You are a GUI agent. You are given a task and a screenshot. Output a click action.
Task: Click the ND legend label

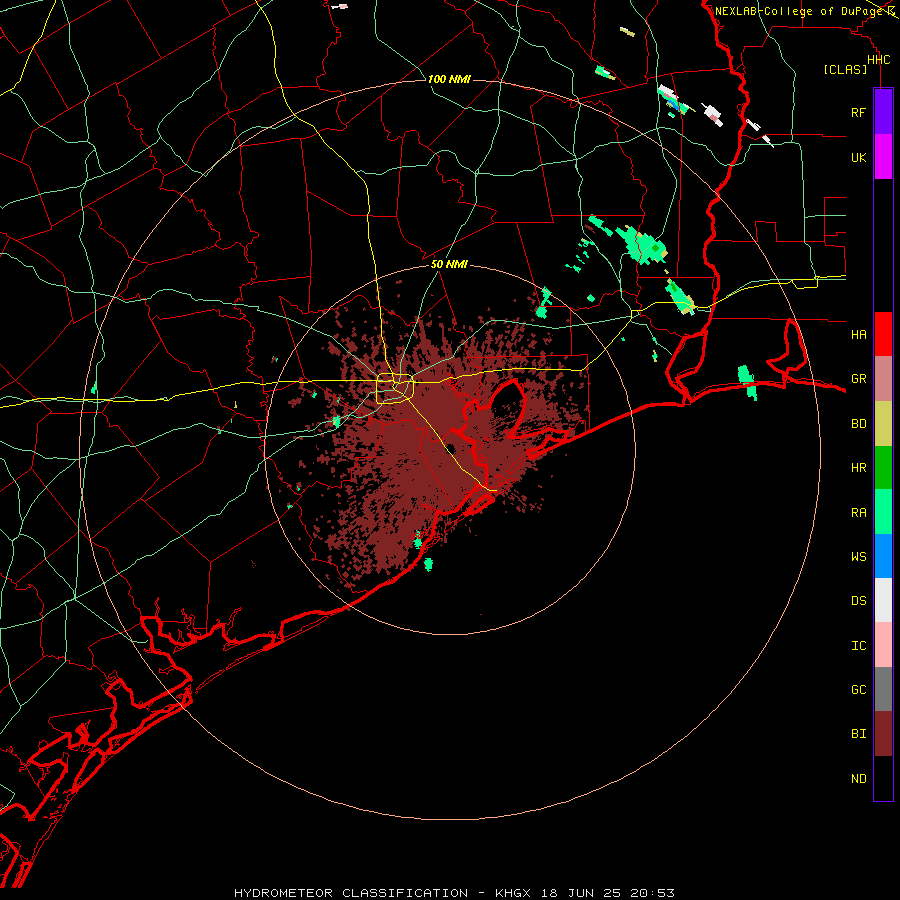859,778
